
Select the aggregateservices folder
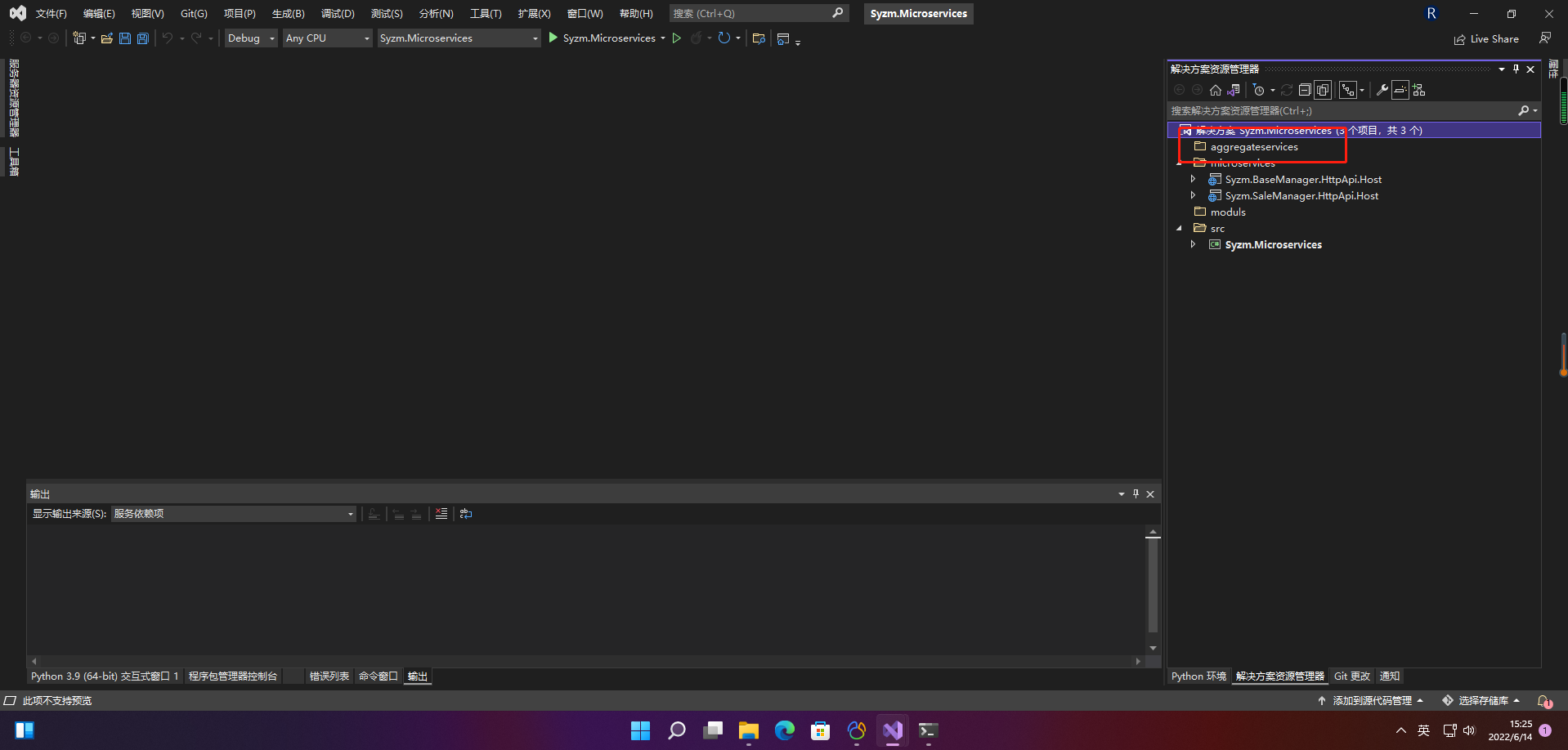1254,147
